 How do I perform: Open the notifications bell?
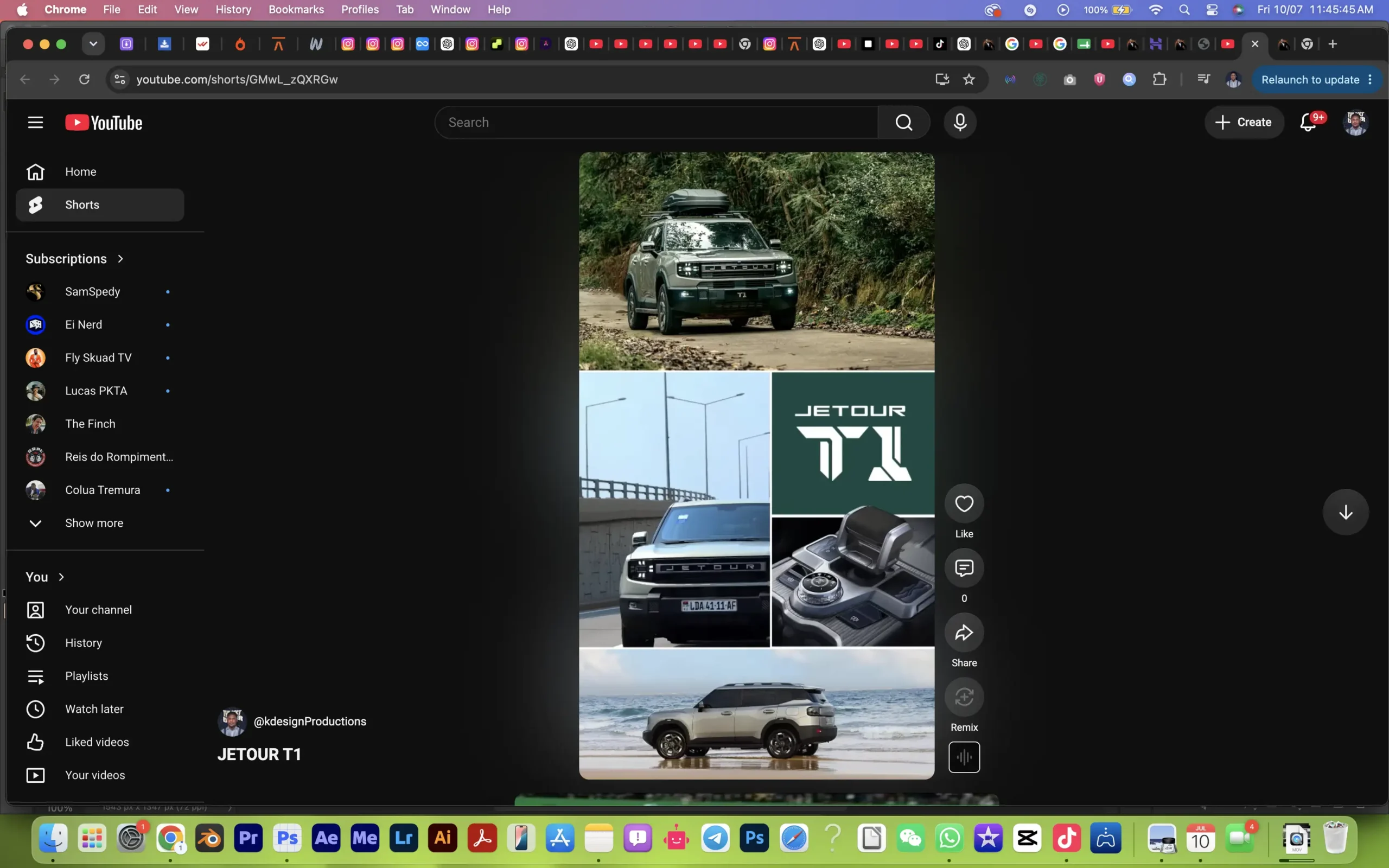[1308, 122]
